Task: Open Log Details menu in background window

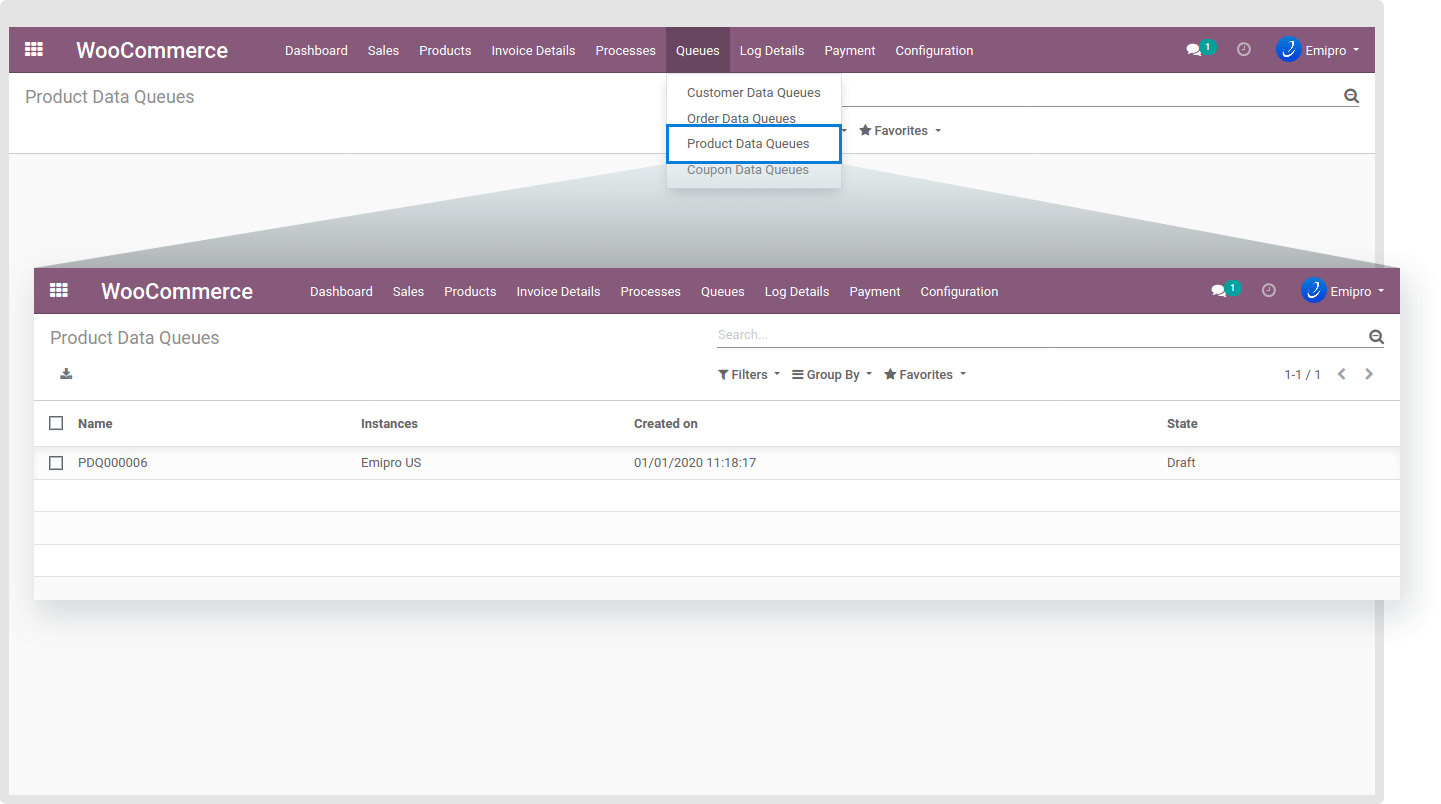Action: point(772,51)
